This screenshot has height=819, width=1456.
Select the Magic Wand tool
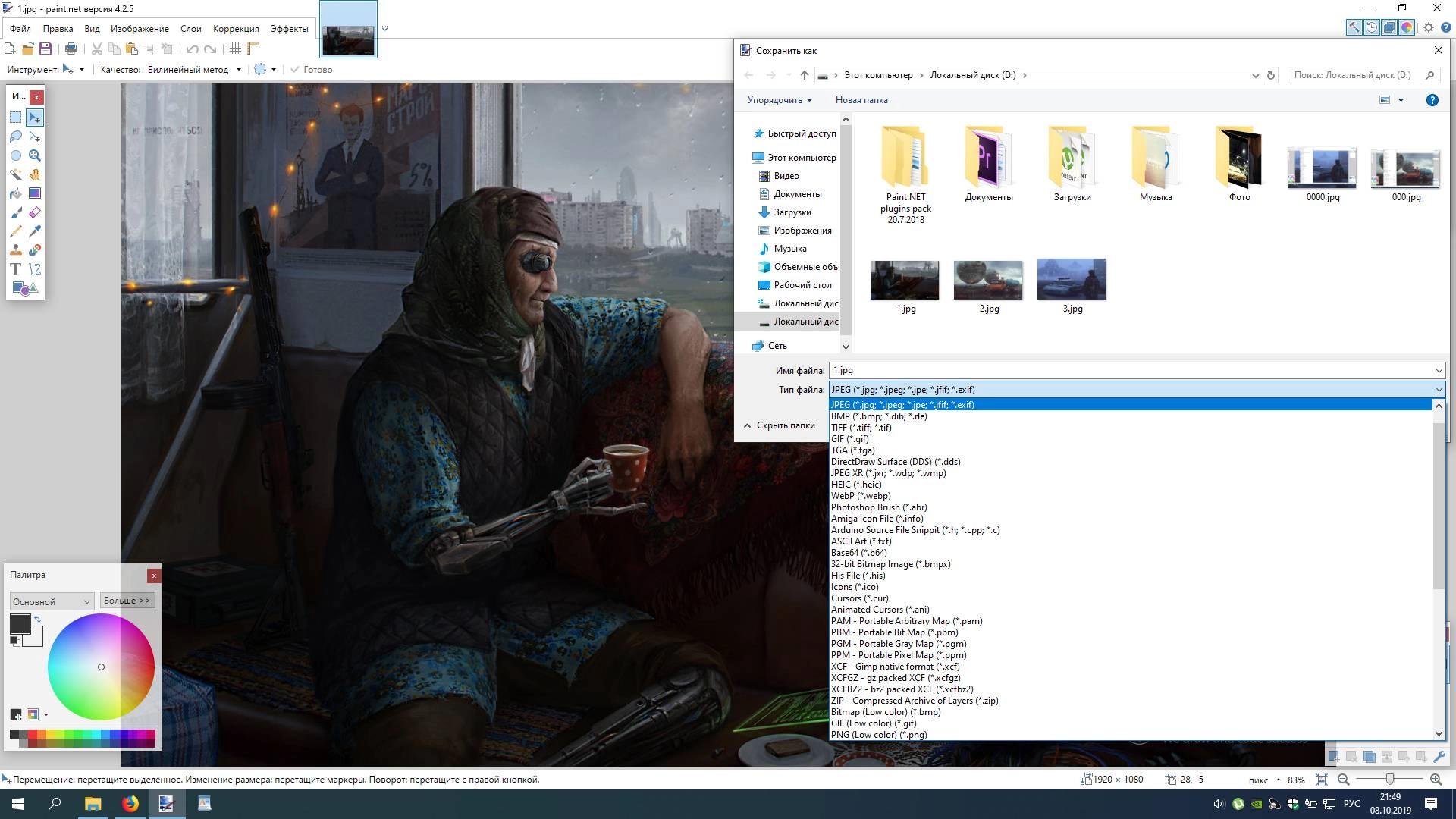[x=16, y=174]
